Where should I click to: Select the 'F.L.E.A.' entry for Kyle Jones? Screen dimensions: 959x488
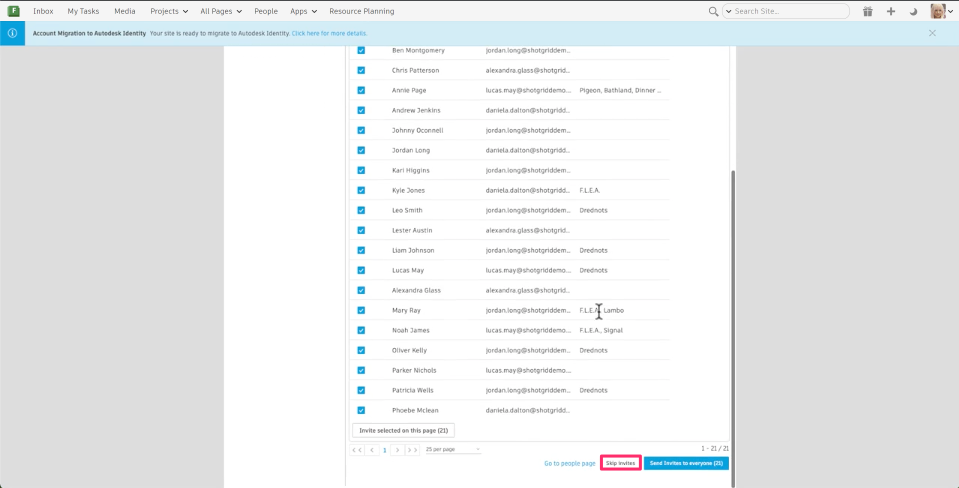[x=590, y=190]
